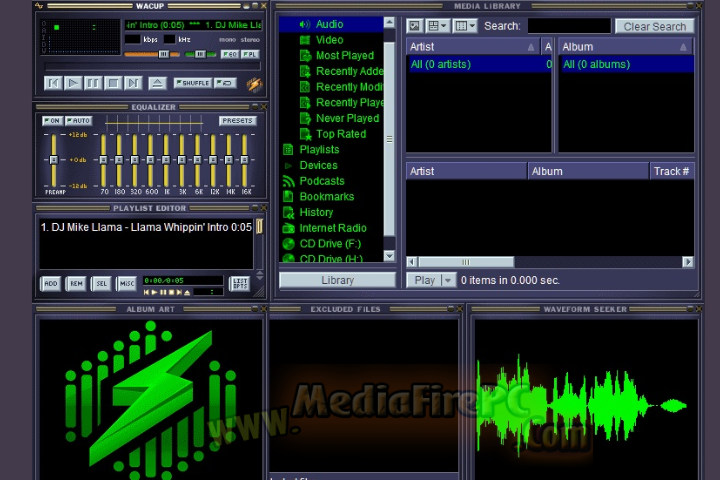Open the columns layout dropdown
Image resolution: width=720 pixels, height=480 pixels.
click(x=465, y=26)
